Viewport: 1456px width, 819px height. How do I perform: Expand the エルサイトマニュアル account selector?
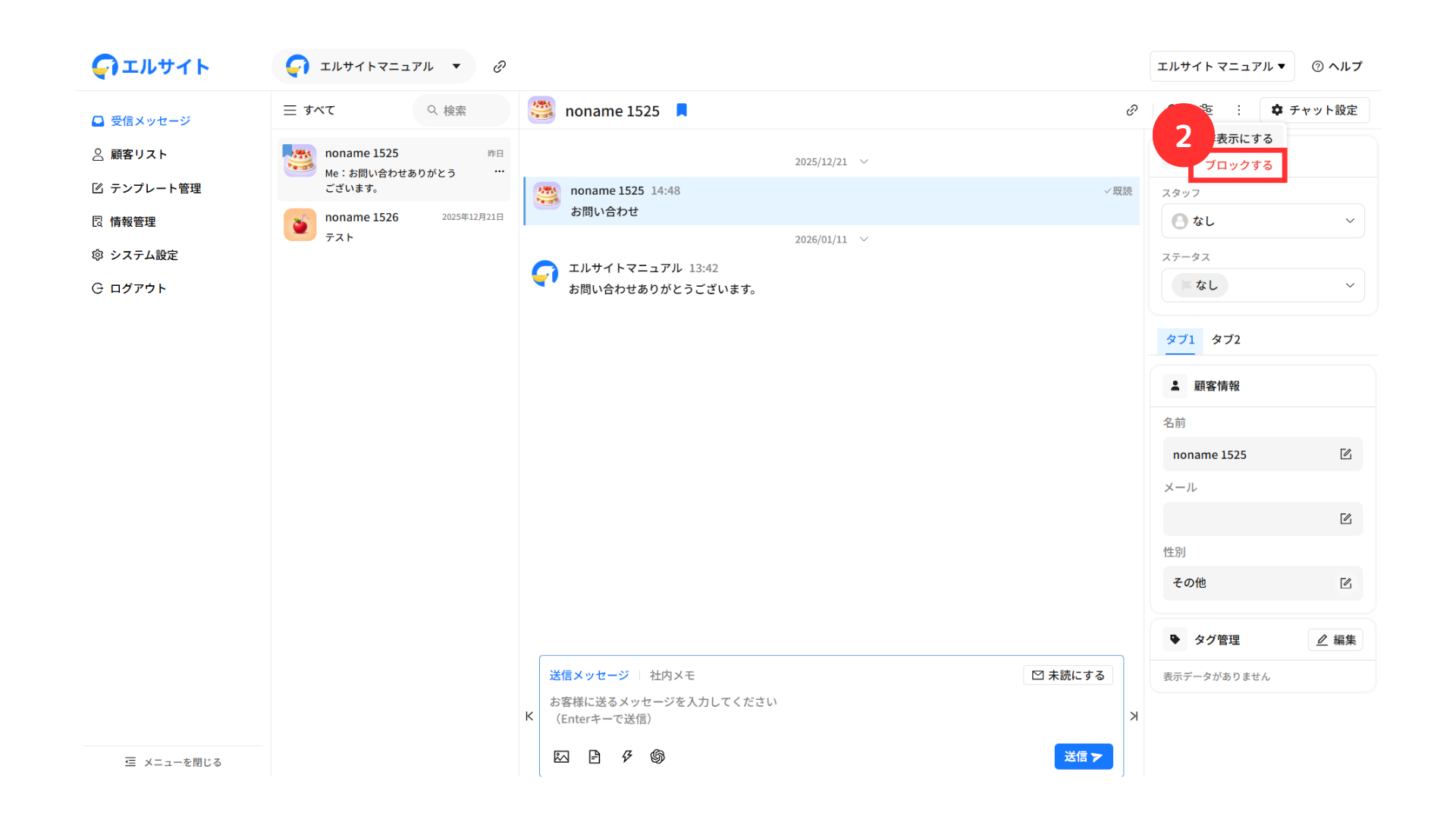(375, 67)
